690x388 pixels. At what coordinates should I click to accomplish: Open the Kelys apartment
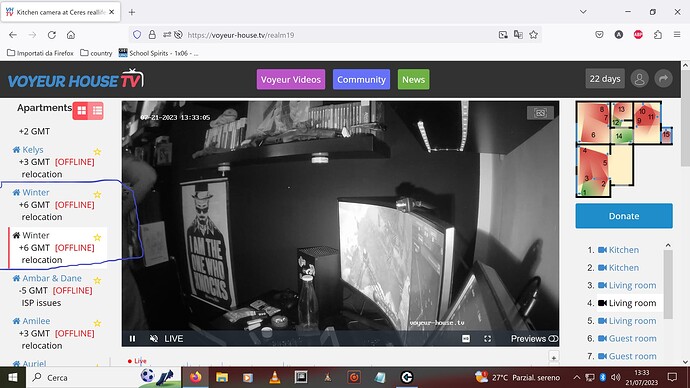(x=33, y=150)
